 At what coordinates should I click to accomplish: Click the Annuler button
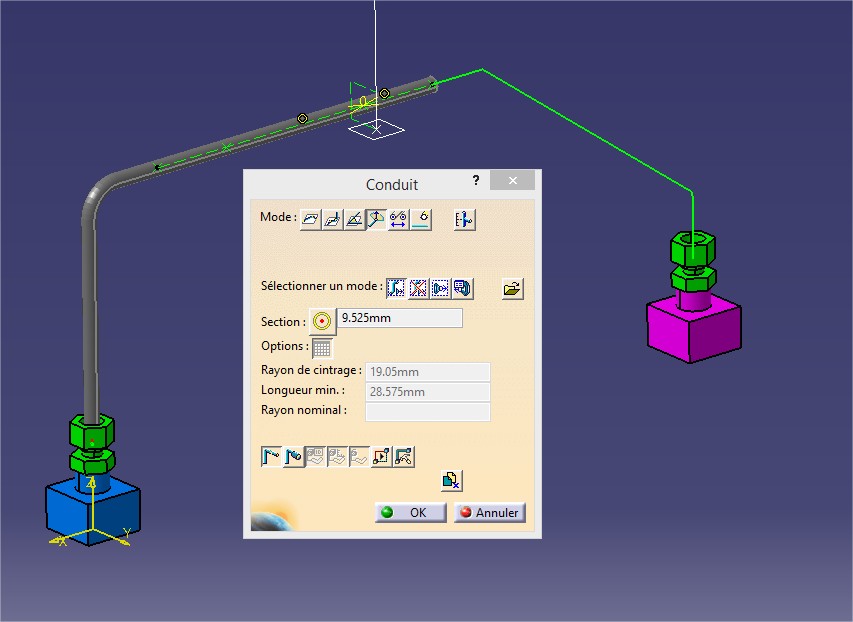490,513
